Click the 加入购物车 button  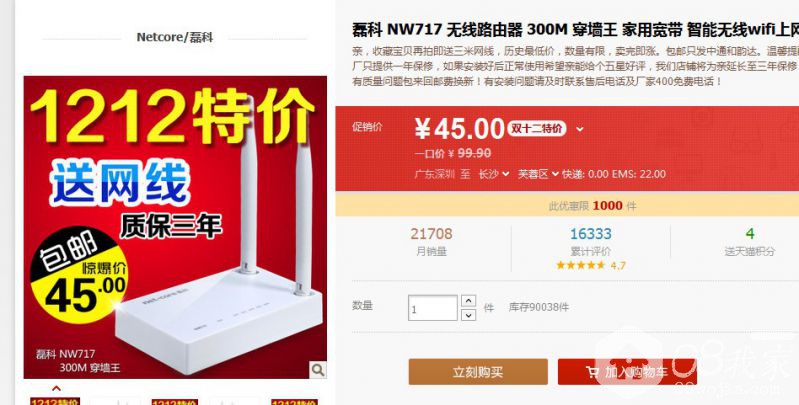[x=627, y=372]
